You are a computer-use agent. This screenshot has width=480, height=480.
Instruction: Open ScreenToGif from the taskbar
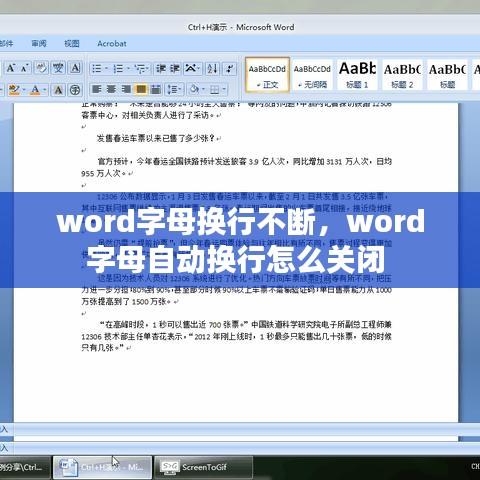(x=203, y=467)
